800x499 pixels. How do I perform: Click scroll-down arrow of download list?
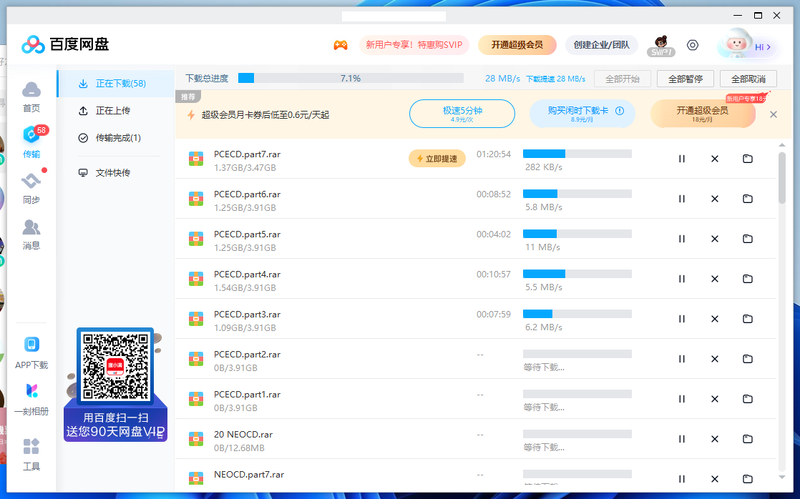tap(782, 478)
